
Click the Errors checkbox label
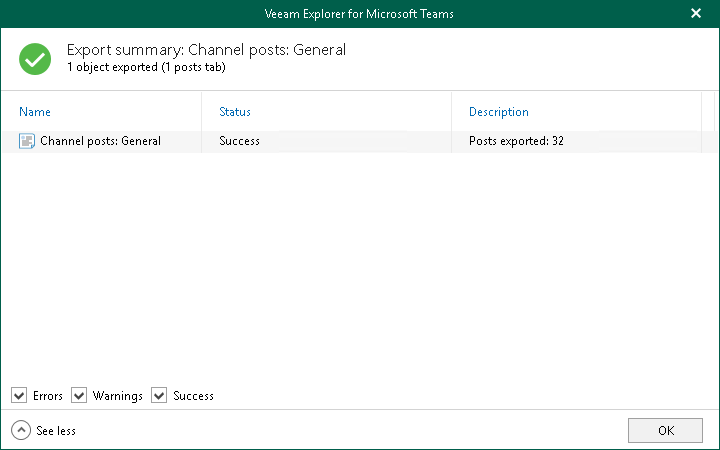[48, 396]
